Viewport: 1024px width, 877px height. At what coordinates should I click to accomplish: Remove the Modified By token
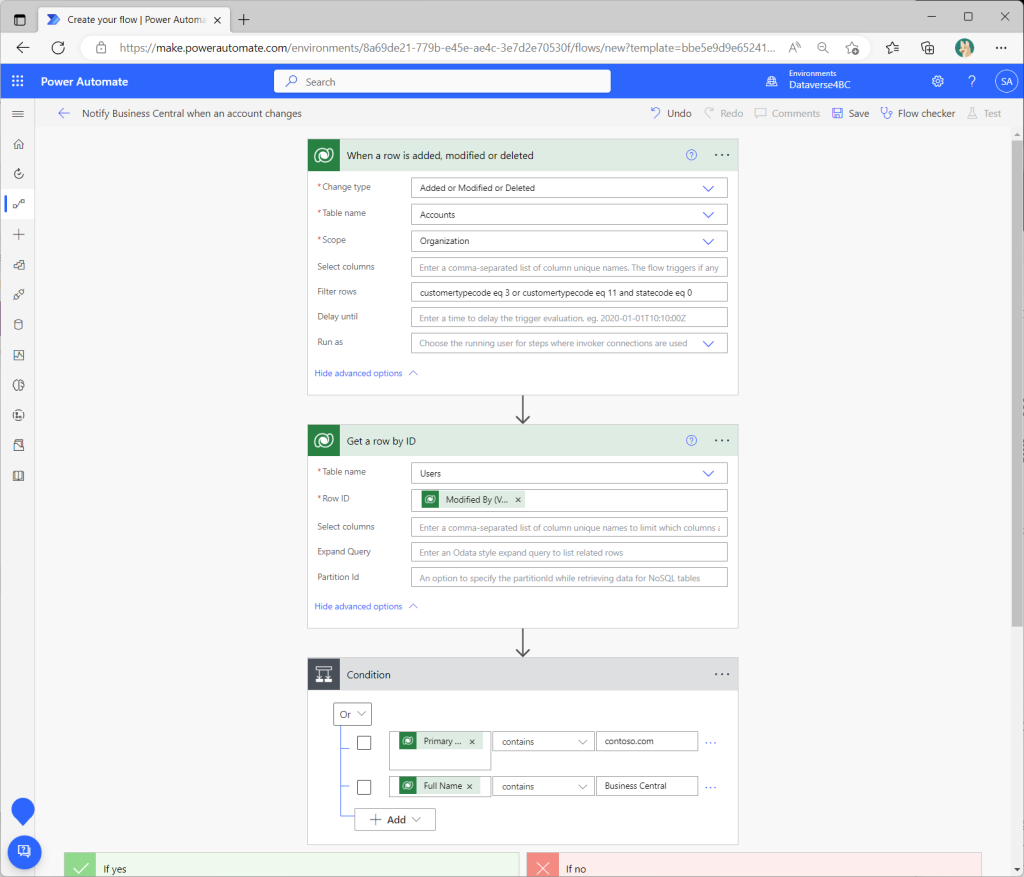click(518, 500)
